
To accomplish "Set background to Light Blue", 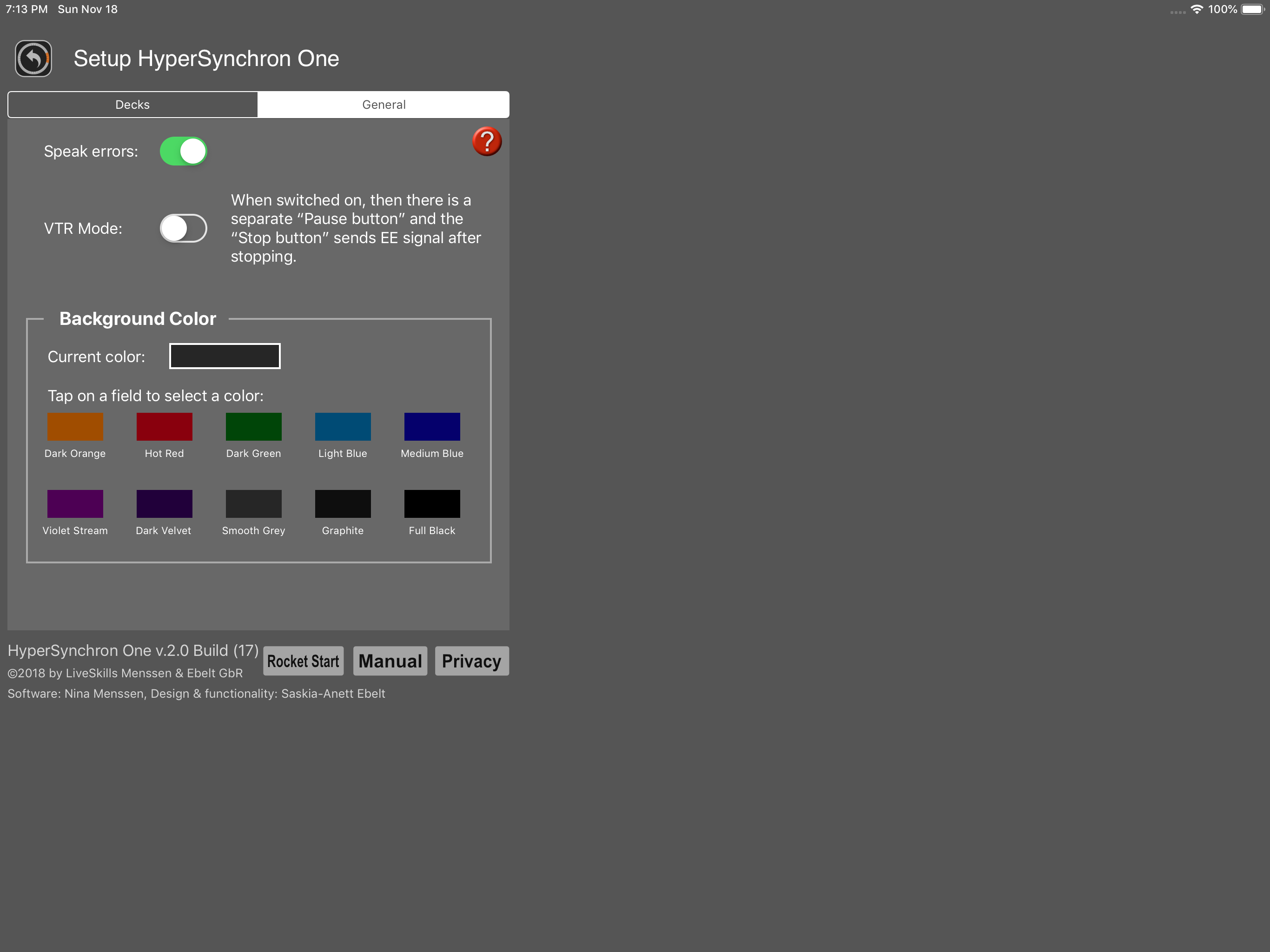I will pyautogui.click(x=343, y=427).
